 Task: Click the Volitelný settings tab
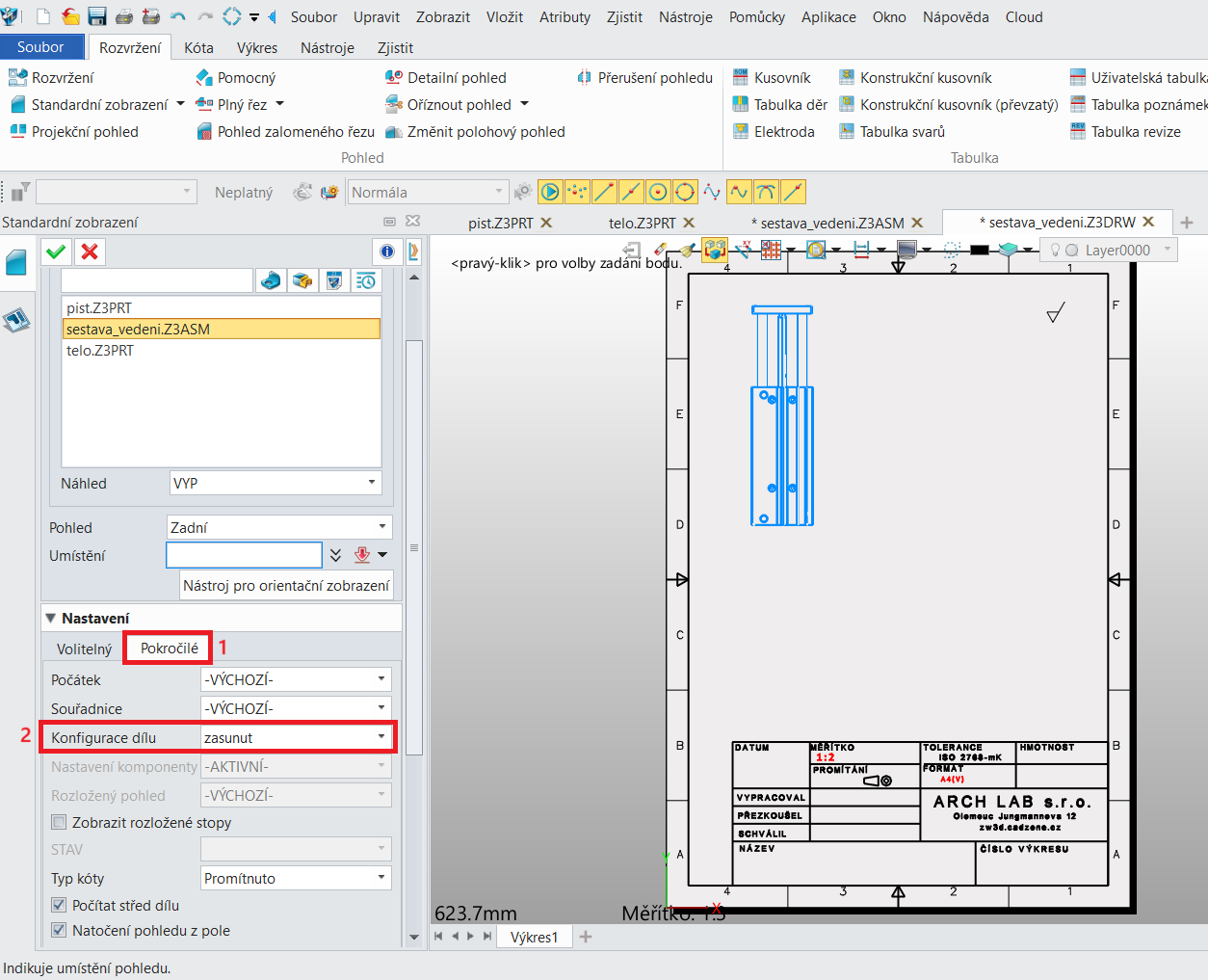point(84,649)
